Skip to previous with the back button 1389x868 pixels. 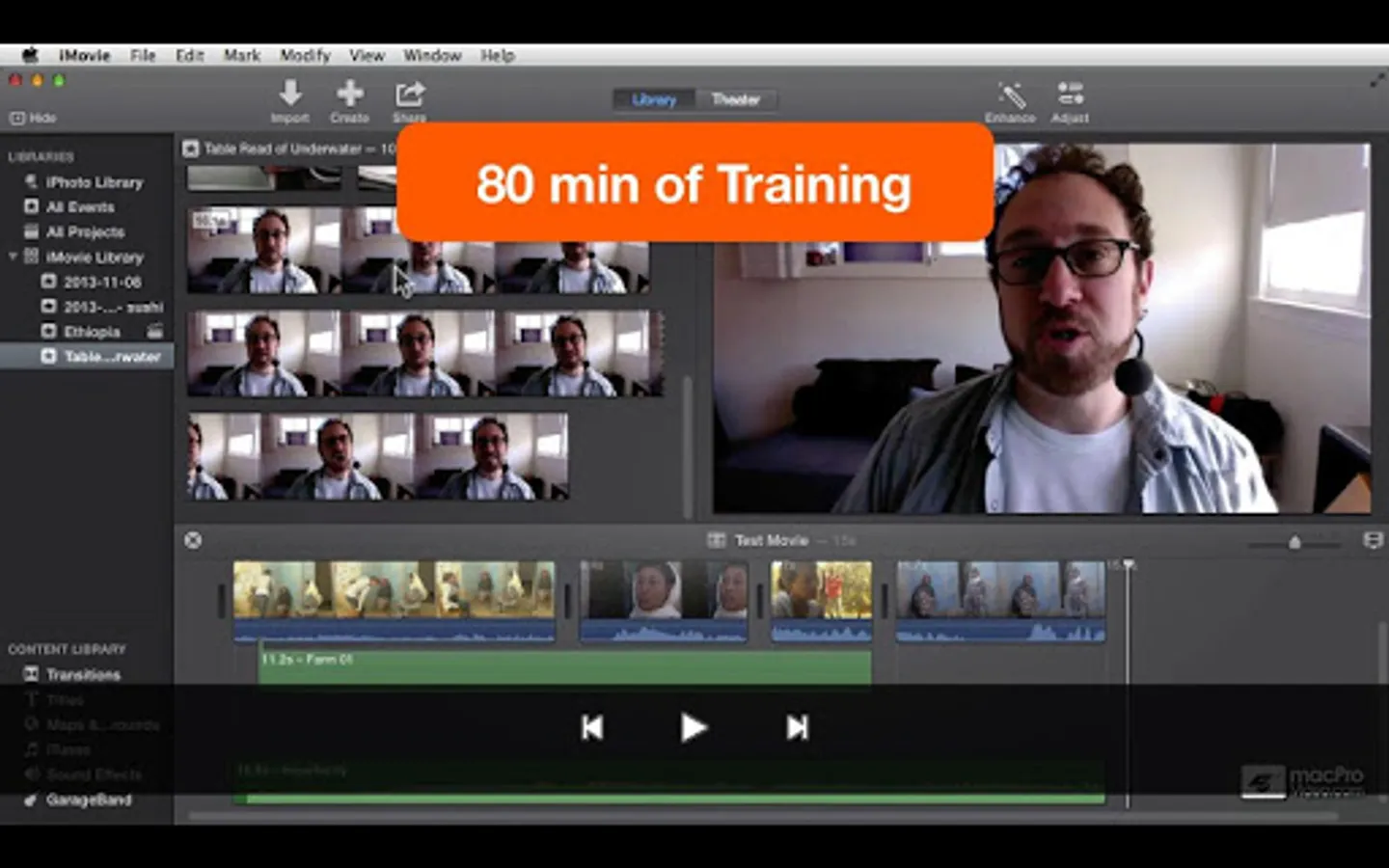point(592,727)
